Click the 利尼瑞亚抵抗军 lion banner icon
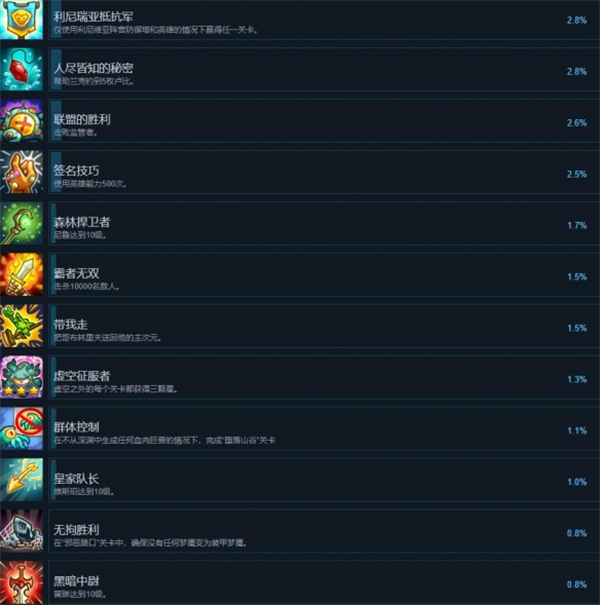This screenshot has height=605, width=600. [x=22, y=19]
